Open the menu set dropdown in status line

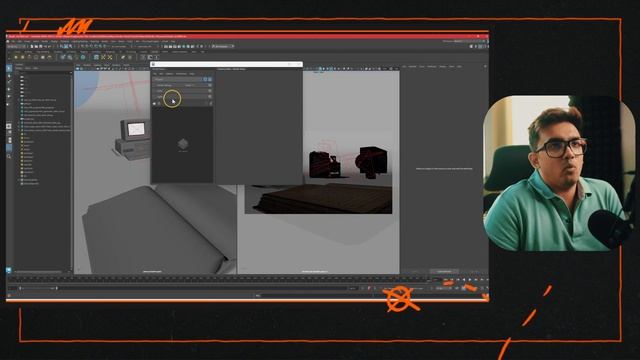point(16,47)
